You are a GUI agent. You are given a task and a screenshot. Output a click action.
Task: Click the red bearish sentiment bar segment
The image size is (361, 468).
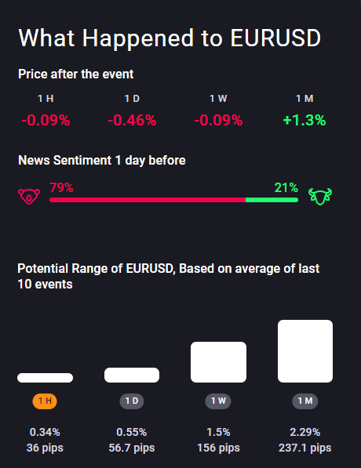148,200
